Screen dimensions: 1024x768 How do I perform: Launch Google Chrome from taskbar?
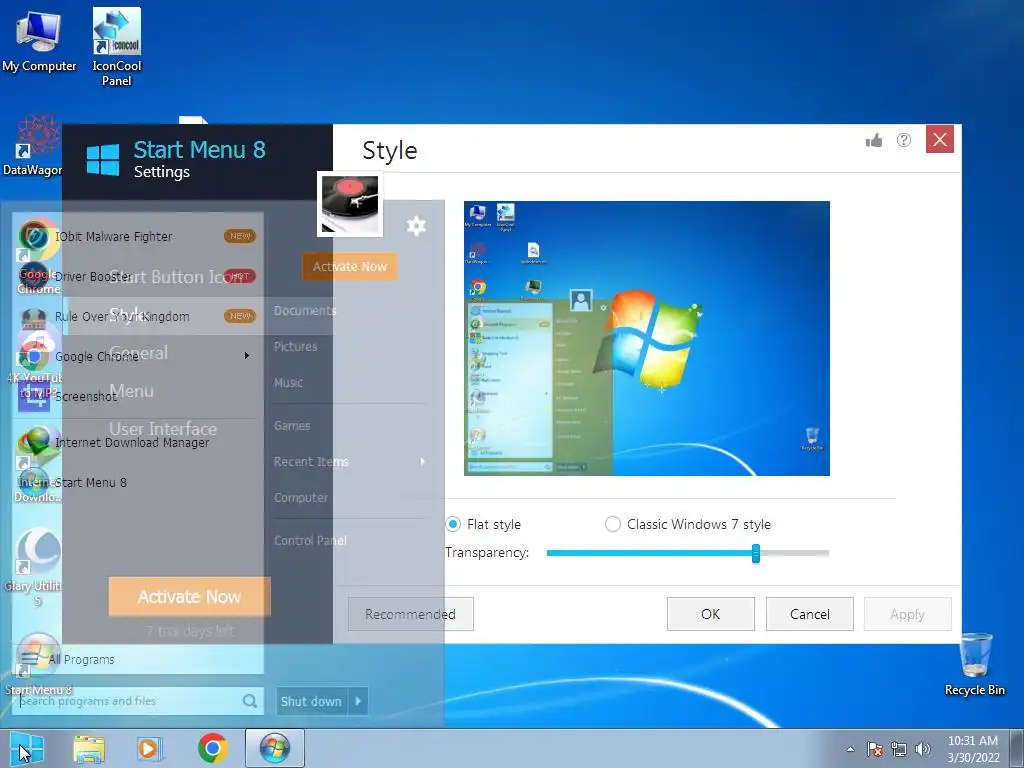(x=212, y=748)
